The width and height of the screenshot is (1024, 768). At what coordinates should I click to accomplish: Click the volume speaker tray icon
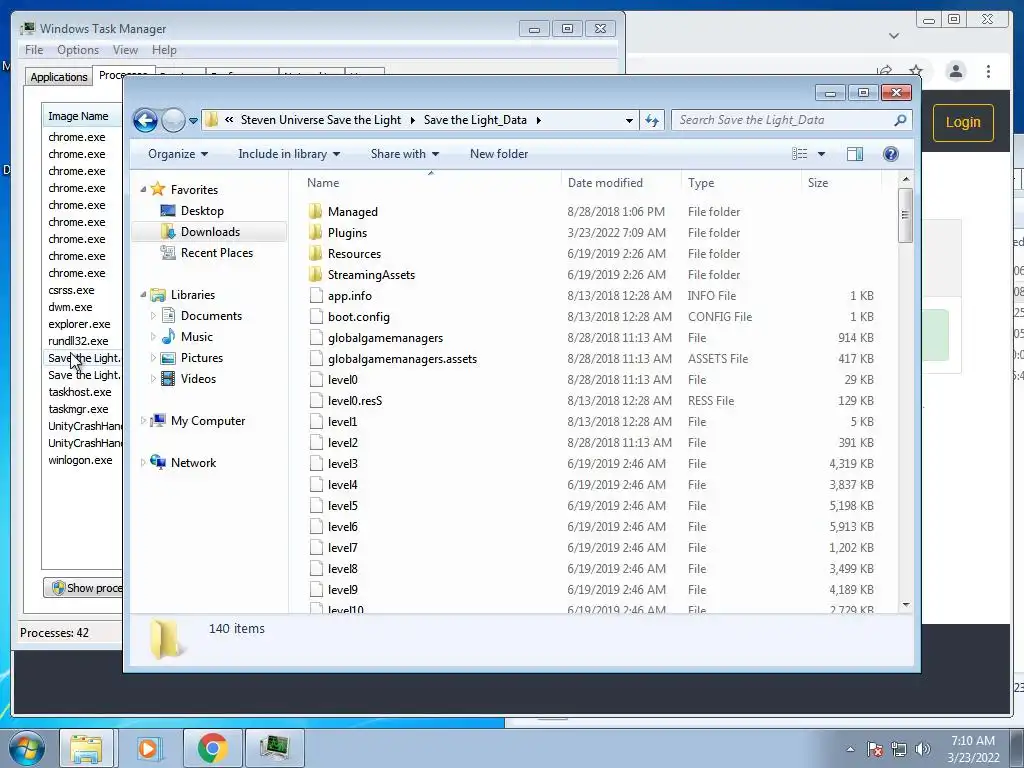tap(923, 749)
